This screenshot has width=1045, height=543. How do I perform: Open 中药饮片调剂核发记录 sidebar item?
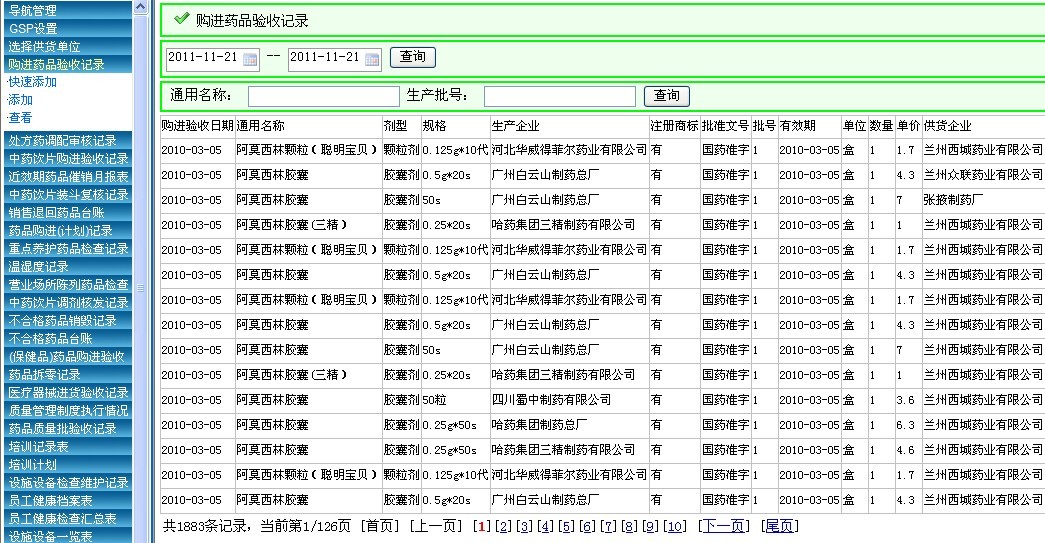click(66, 302)
